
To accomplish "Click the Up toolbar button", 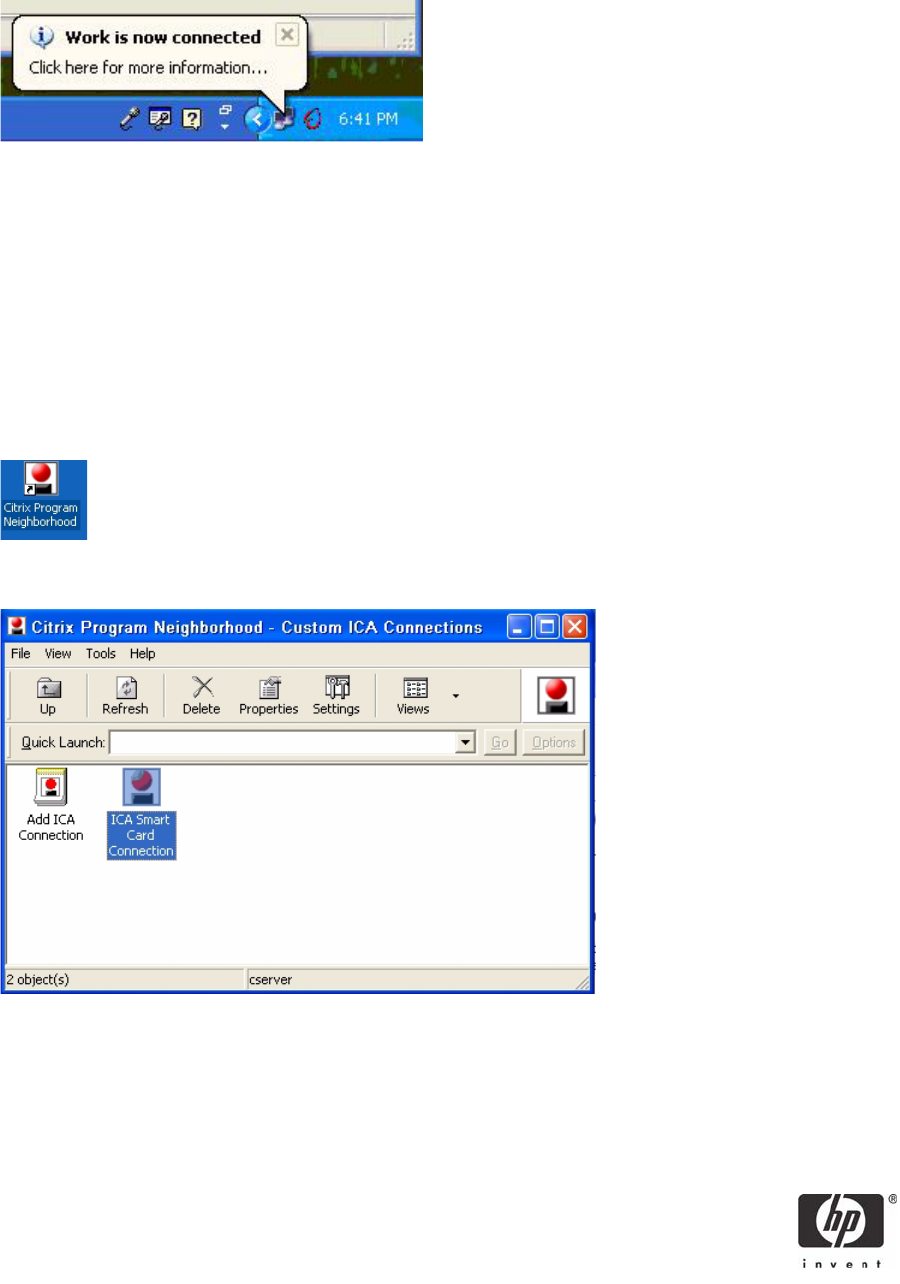I will [47, 696].
